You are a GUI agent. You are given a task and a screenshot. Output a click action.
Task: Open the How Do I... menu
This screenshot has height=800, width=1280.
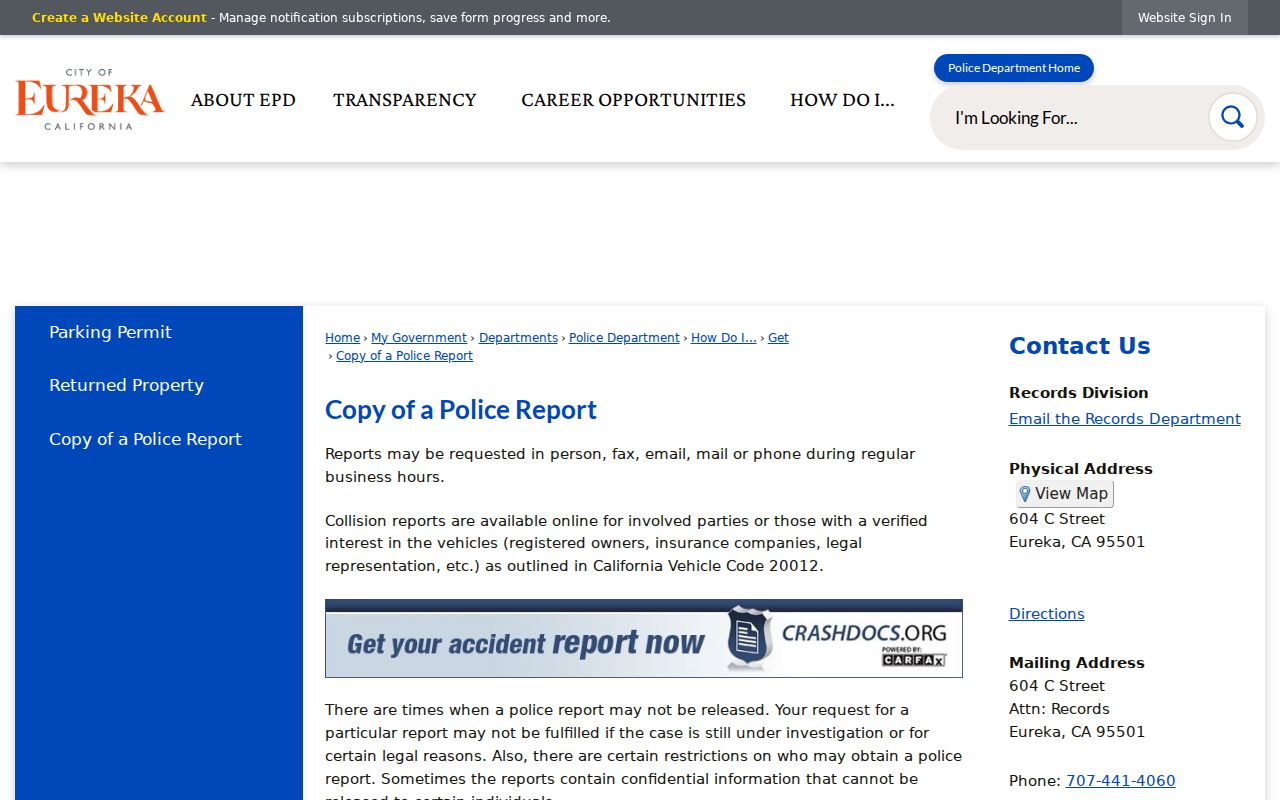pyautogui.click(x=842, y=100)
